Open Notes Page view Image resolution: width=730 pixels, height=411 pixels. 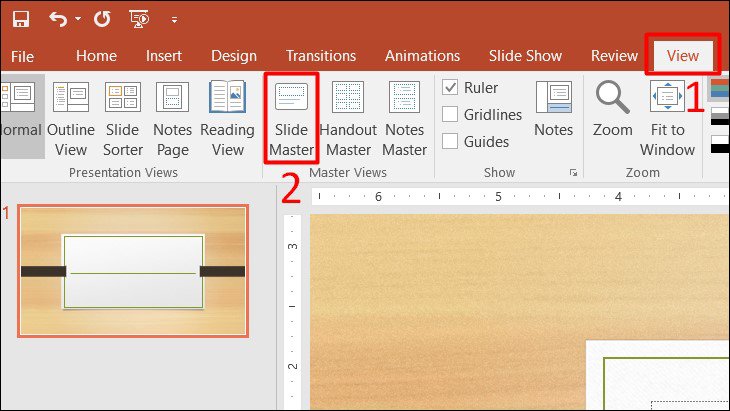(172, 118)
